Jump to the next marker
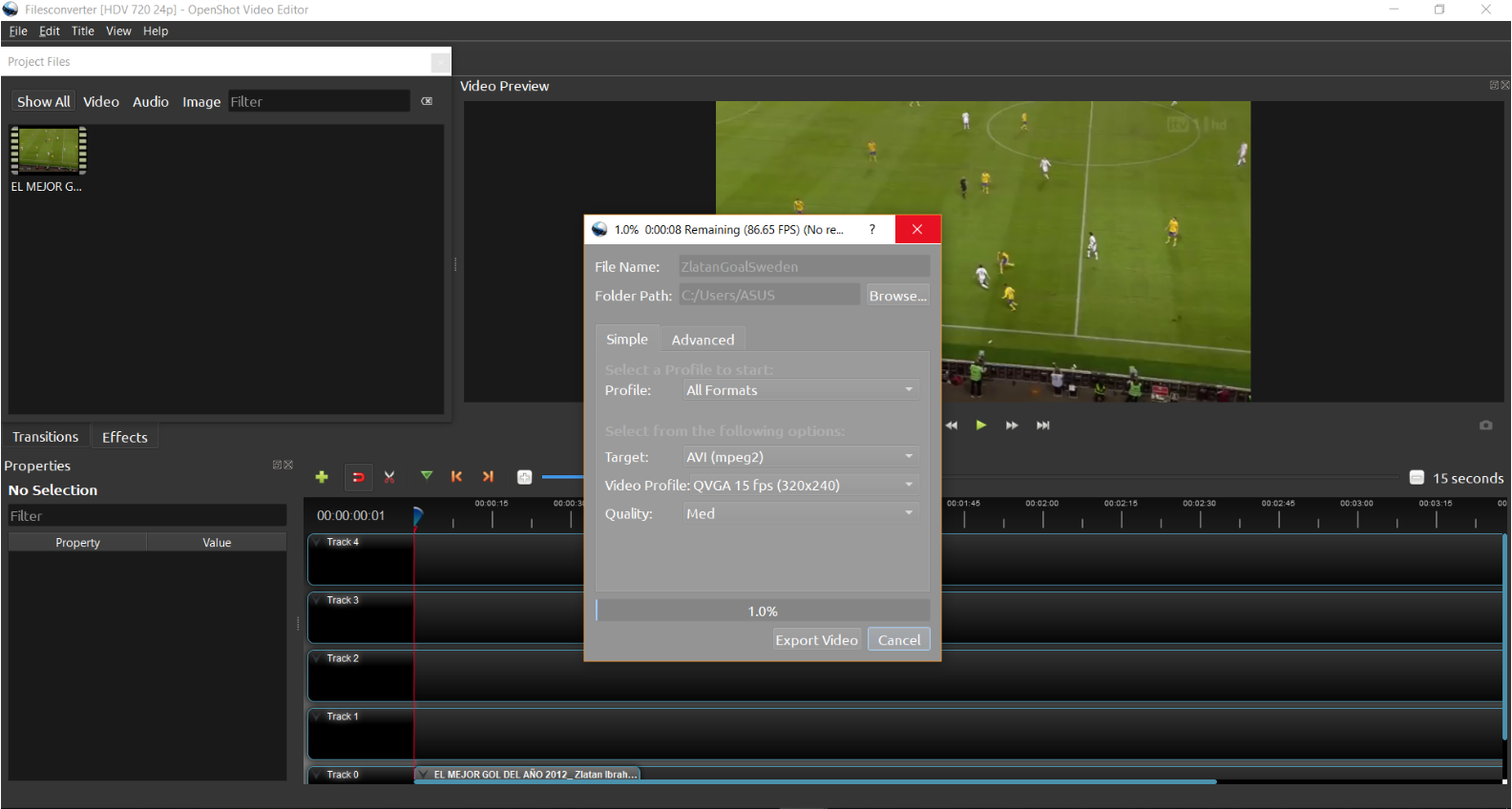The width and height of the screenshot is (1512, 809). (488, 476)
